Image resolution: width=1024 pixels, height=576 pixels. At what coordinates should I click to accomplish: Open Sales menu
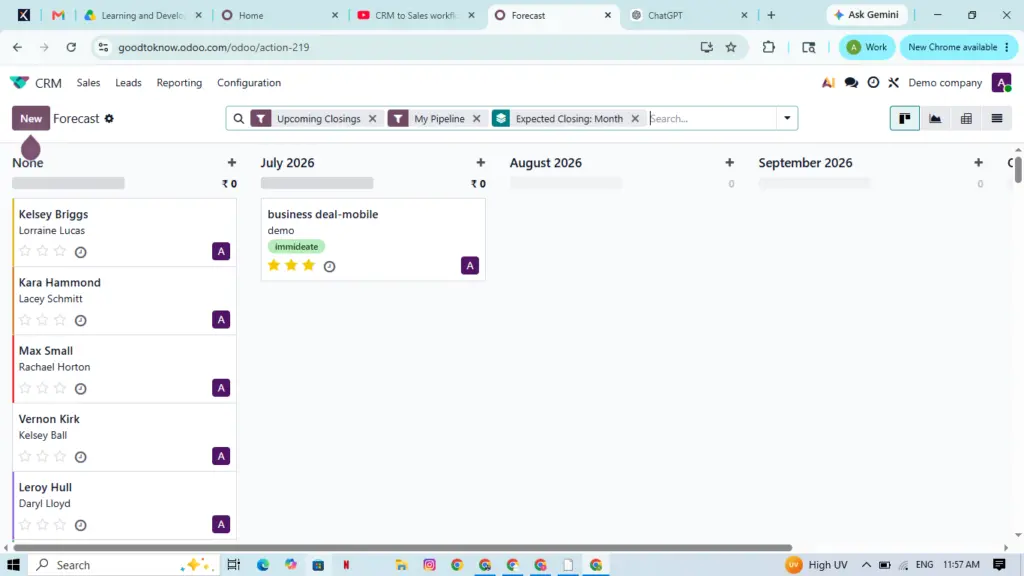(88, 82)
